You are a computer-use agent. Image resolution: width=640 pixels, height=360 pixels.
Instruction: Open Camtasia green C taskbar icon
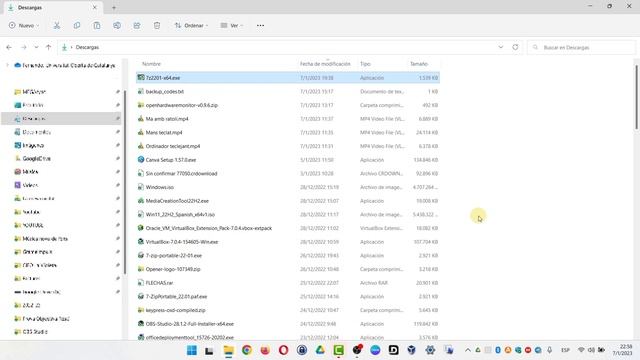coord(338,350)
